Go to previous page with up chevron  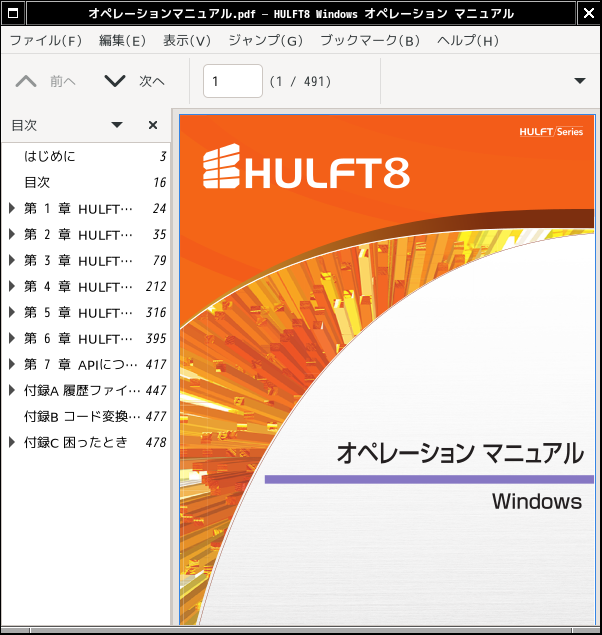pos(26,81)
